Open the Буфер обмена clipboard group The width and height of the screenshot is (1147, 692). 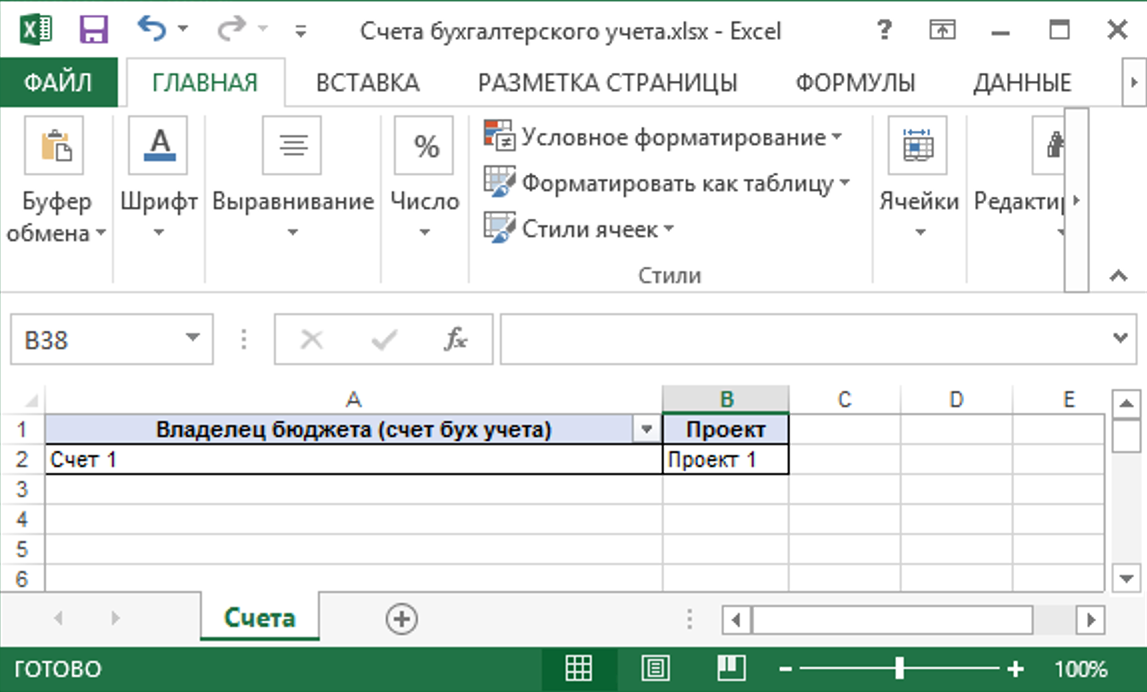click(x=56, y=180)
